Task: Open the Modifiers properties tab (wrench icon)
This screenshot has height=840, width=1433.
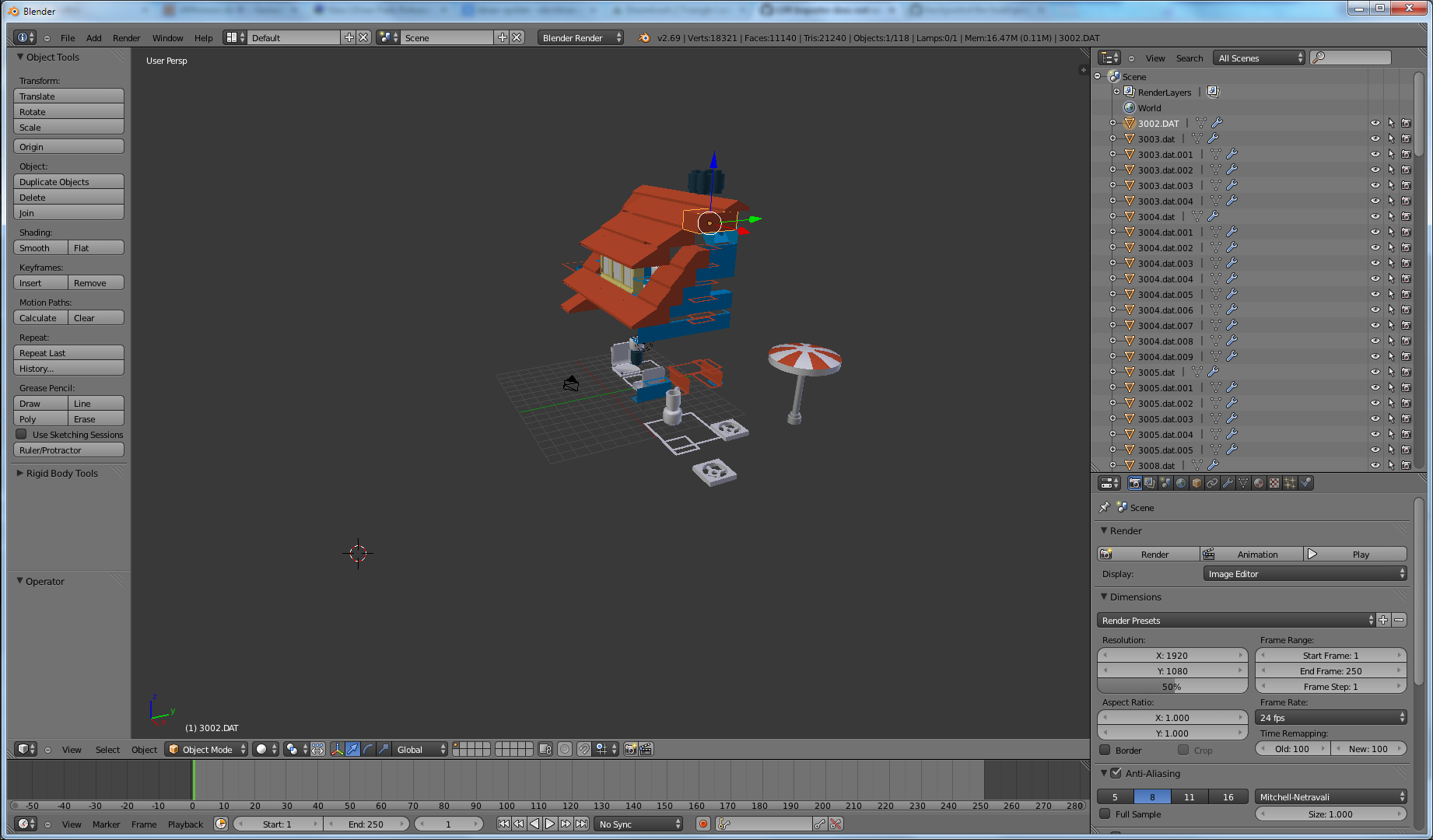Action: [x=1228, y=483]
